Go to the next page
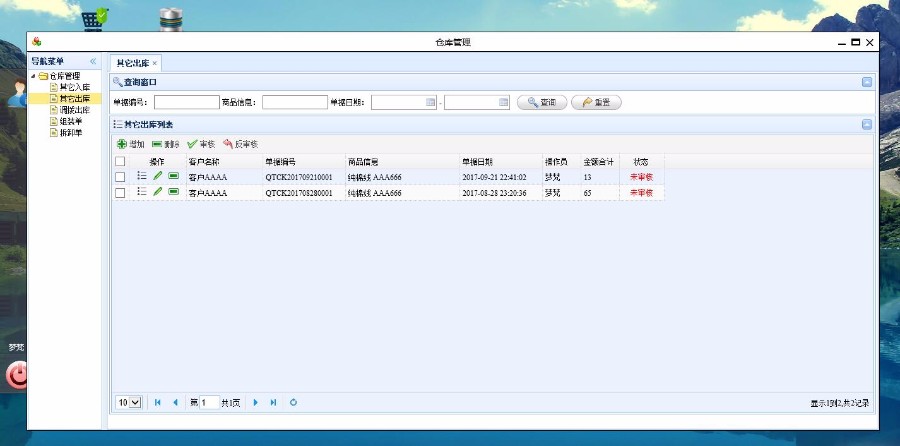This screenshot has width=900, height=446. click(256, 402)
